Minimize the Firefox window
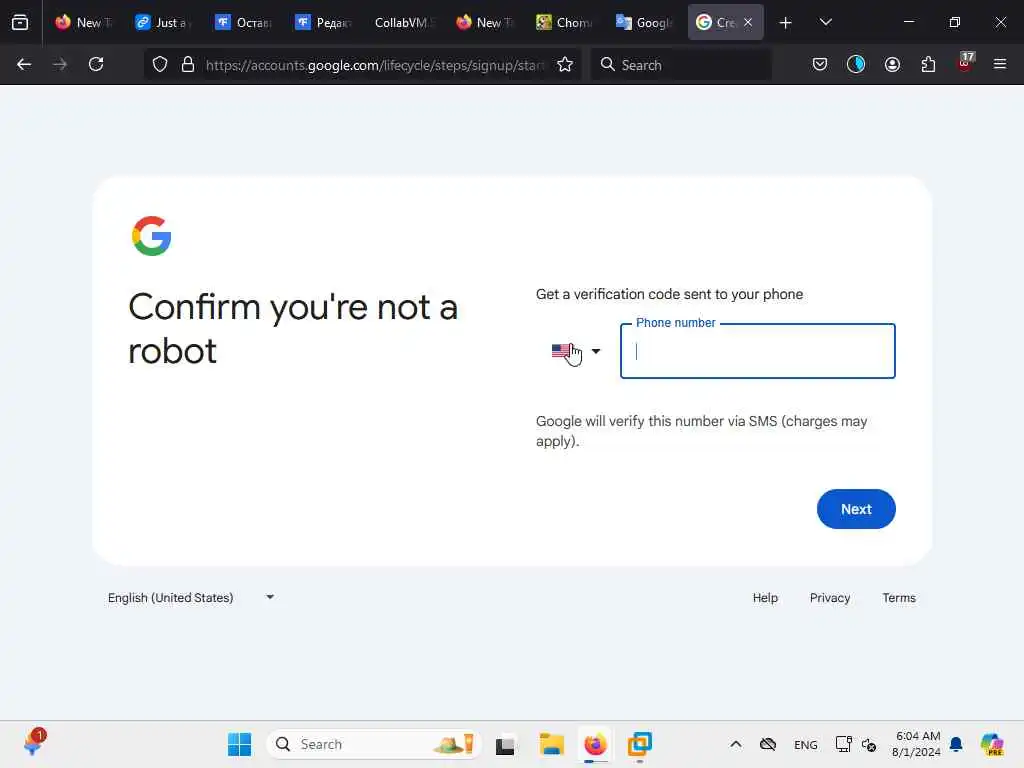 point(908,22)
